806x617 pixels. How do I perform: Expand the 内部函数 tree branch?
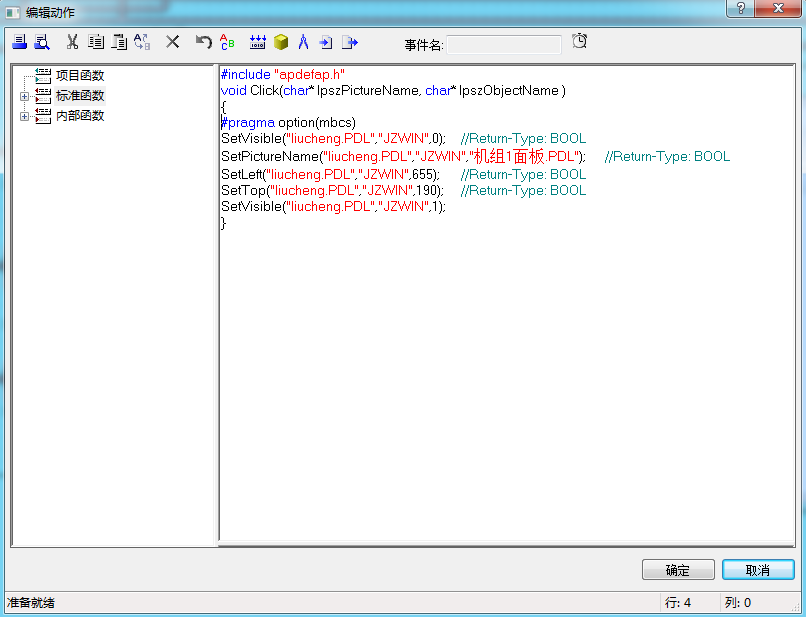tap(24, 116)
